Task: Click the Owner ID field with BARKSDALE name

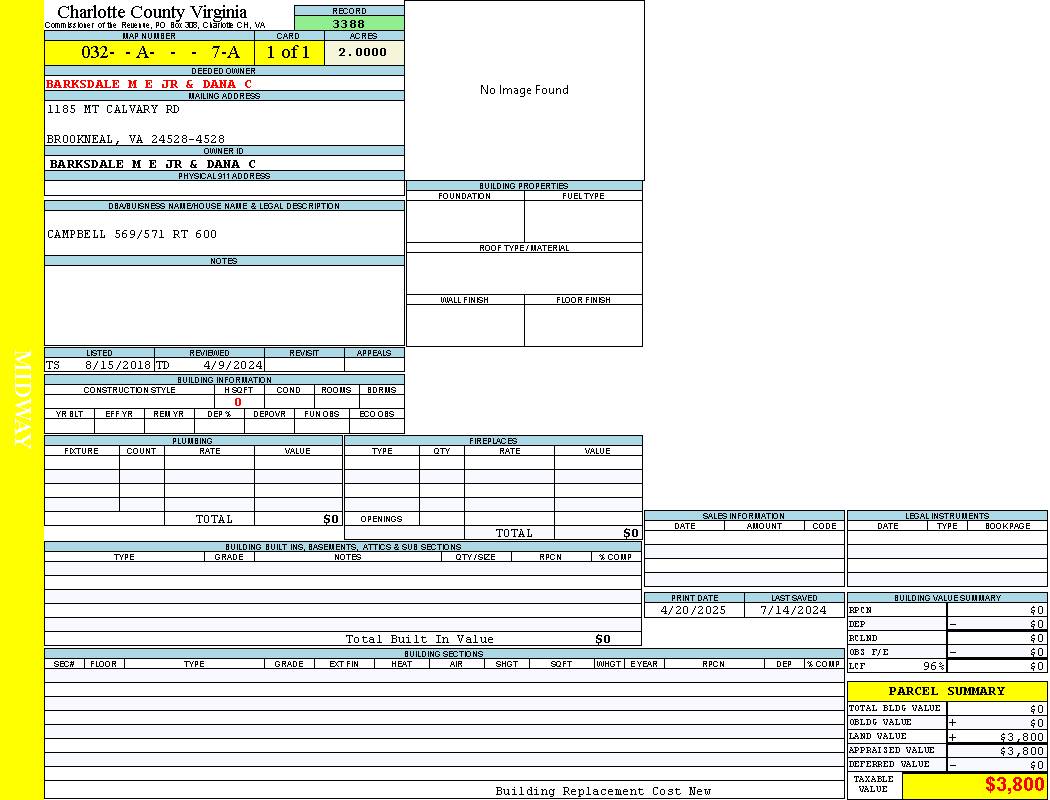Action: click(152, 163)
